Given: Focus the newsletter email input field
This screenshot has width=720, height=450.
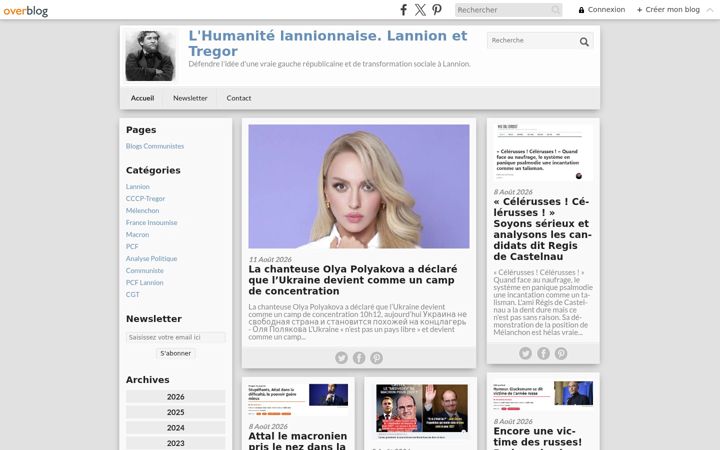Looking at the screenshot, I should (175, 337).
